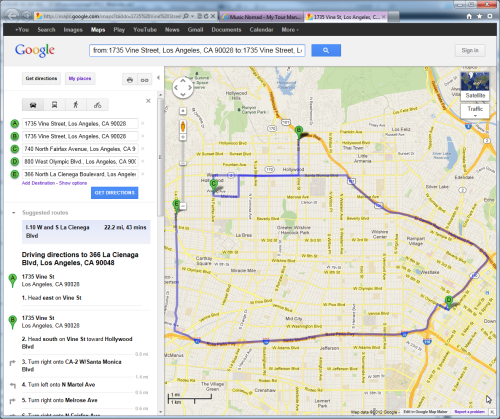Click the main Google Maps search field
Viewport: 500px width, 419px height.
[x=197, y=50]
